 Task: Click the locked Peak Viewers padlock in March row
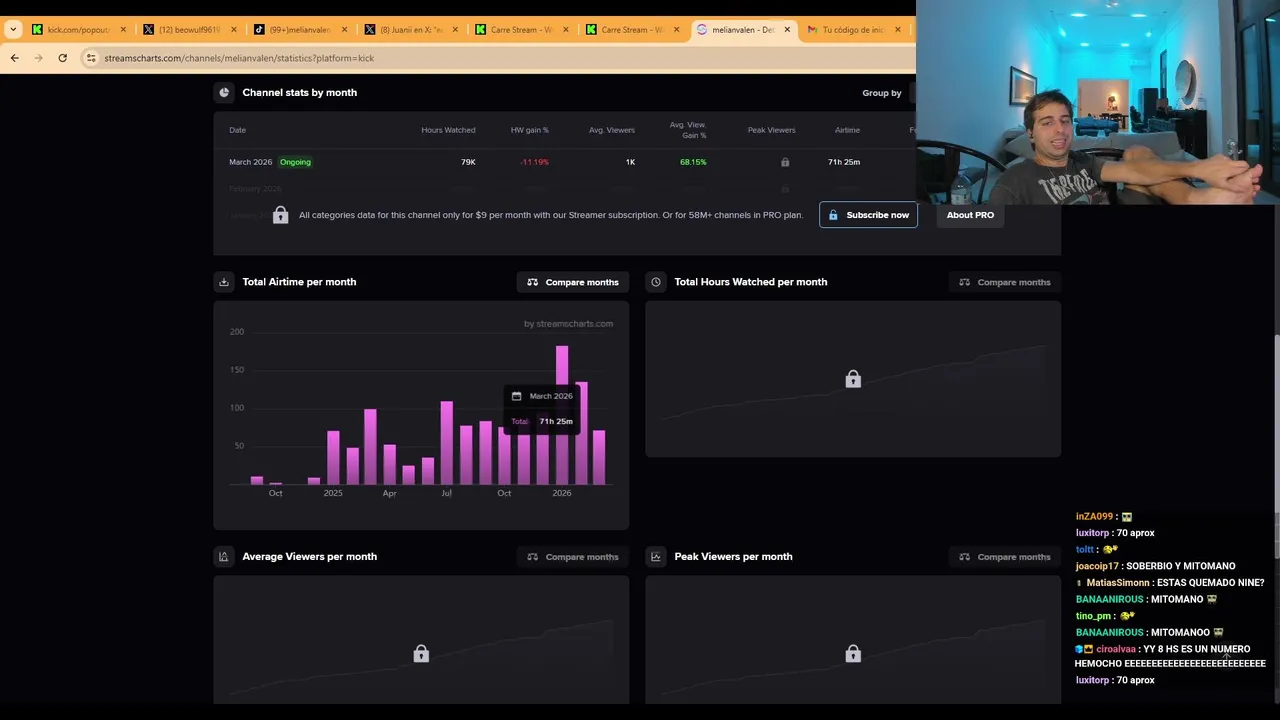pyautogui.click(x=785, y=162)
